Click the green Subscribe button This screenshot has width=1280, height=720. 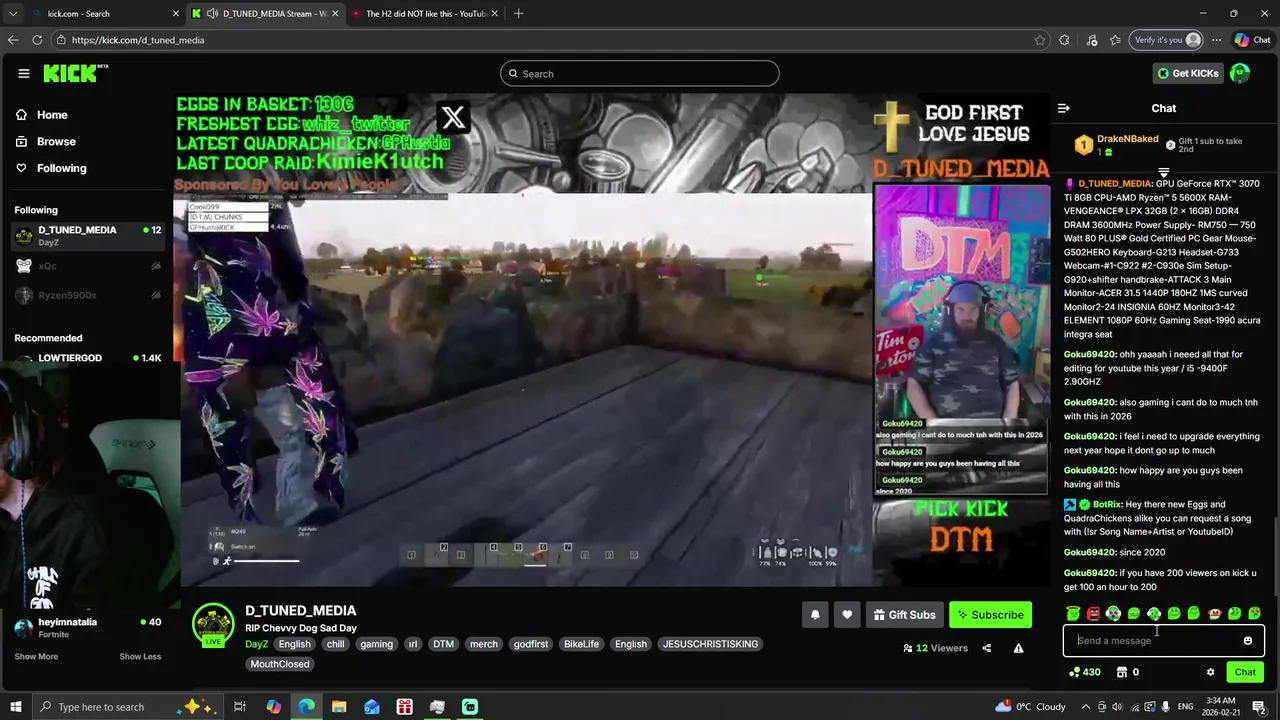pyautogui.click(x=990, y=615)
